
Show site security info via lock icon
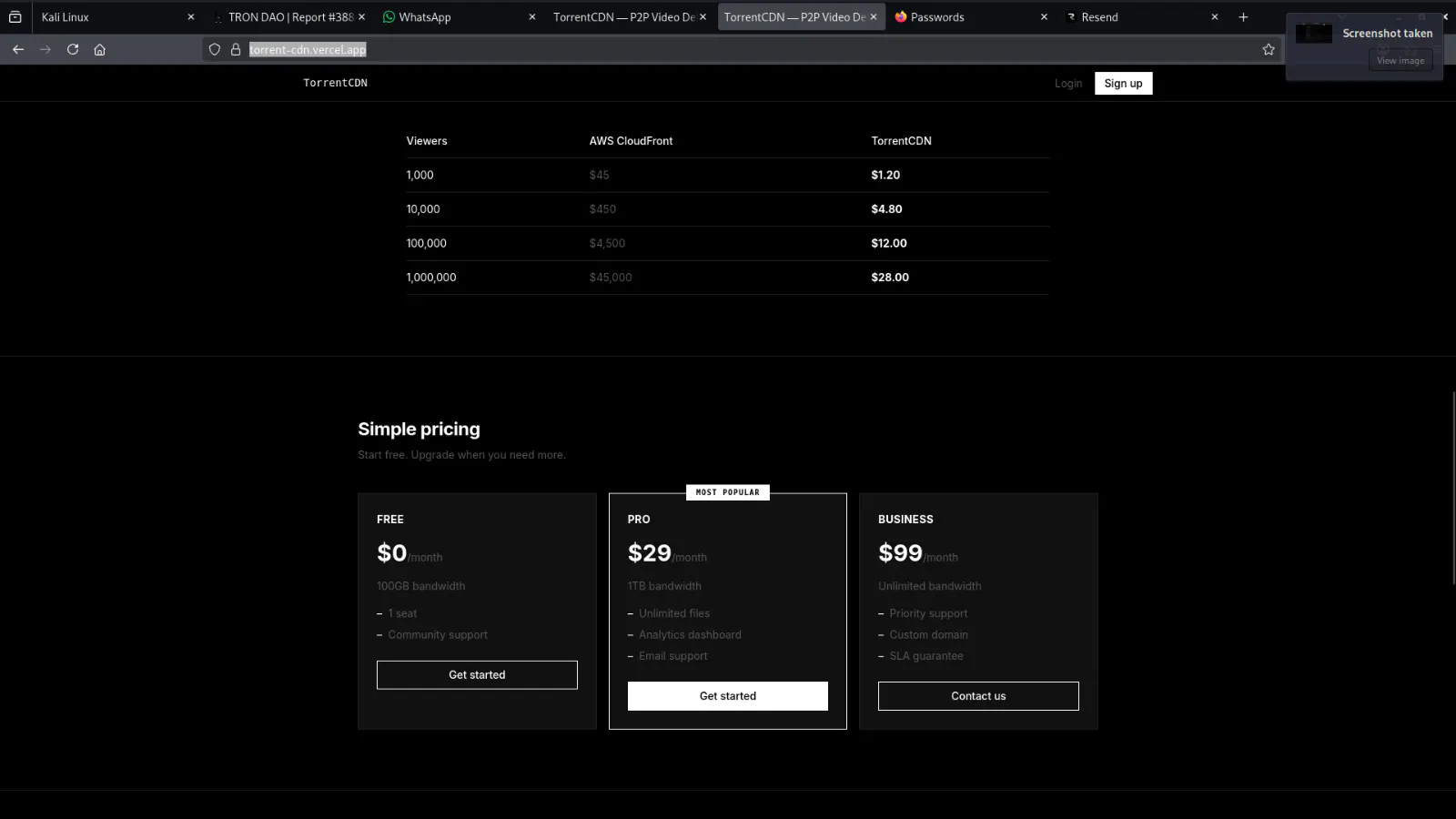(236, 50)
